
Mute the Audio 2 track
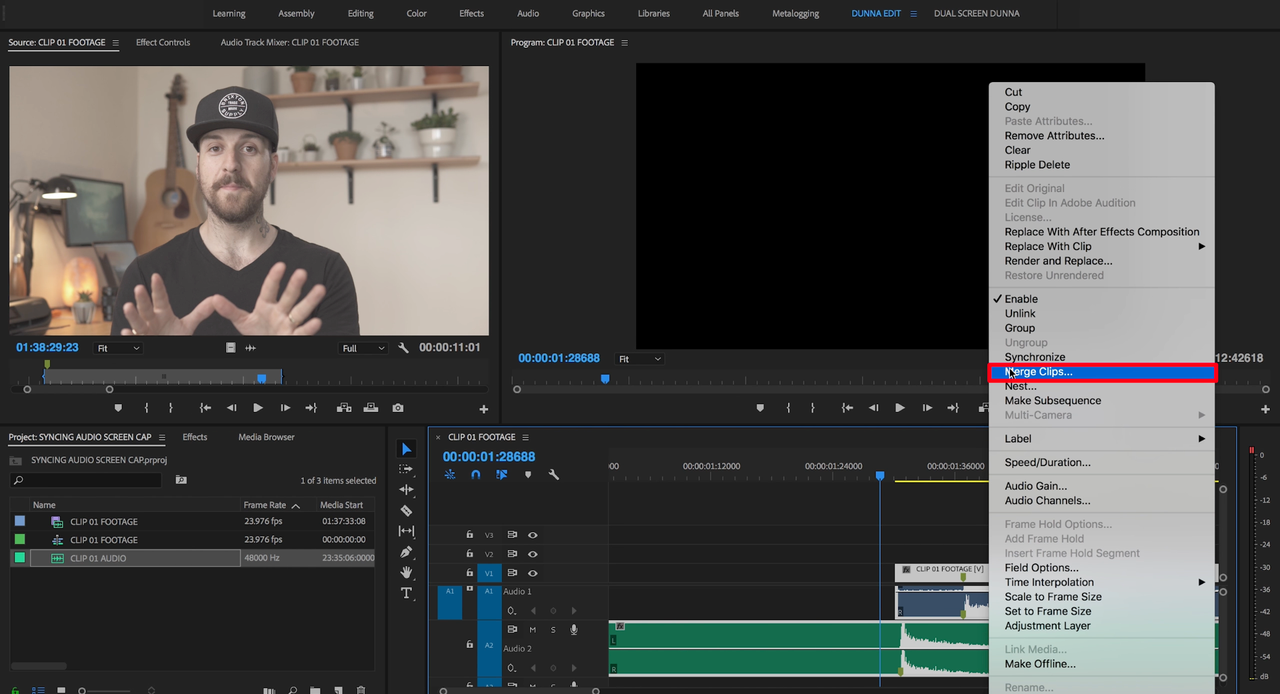532,630
